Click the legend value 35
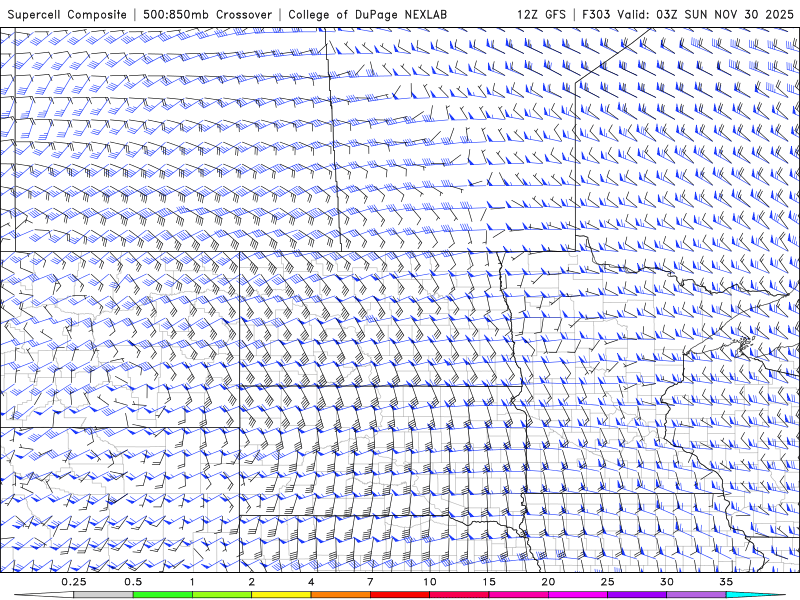The width and height of the screenshot is (800, 600). coord(726,582)
